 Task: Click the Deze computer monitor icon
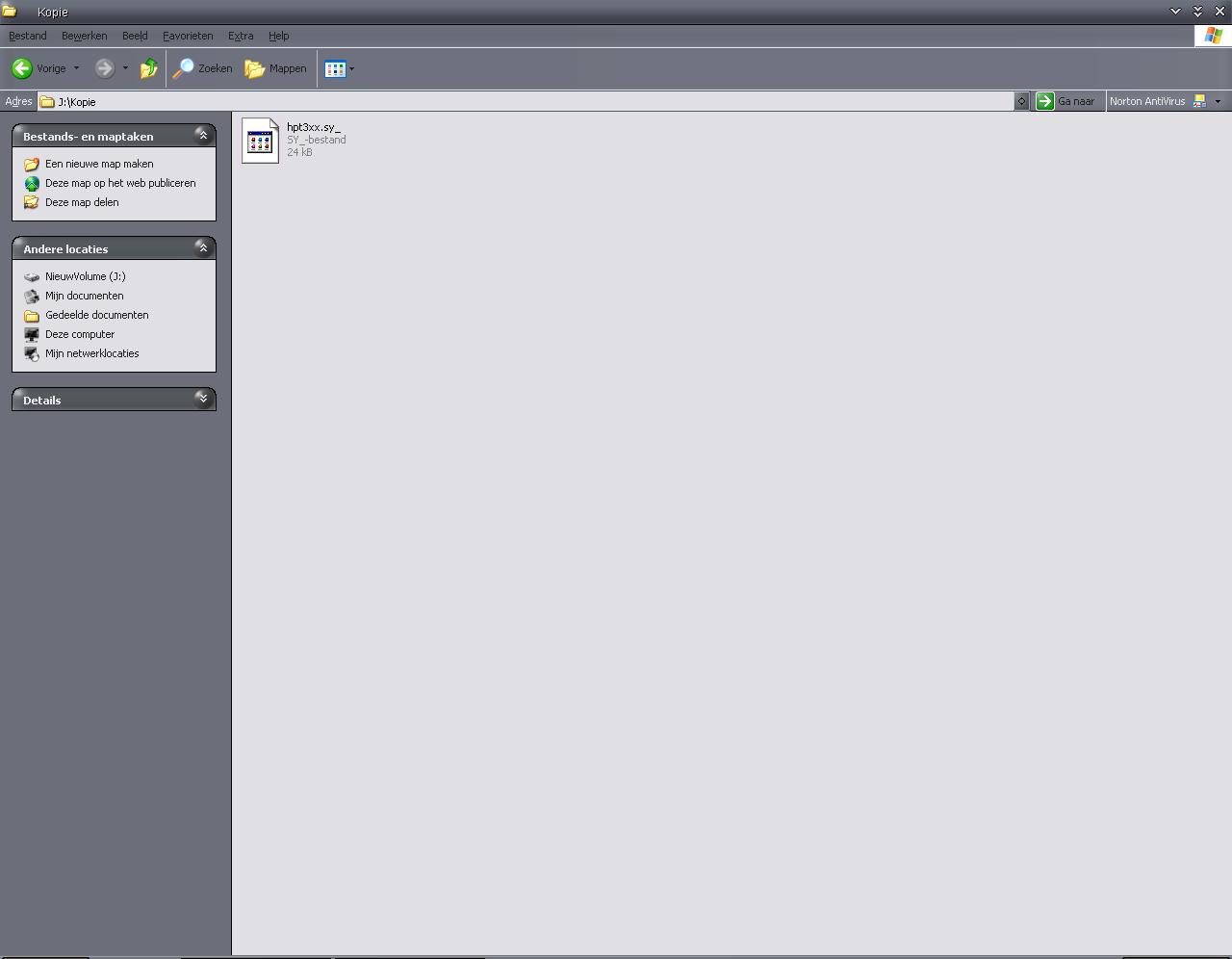coord(32,334)
